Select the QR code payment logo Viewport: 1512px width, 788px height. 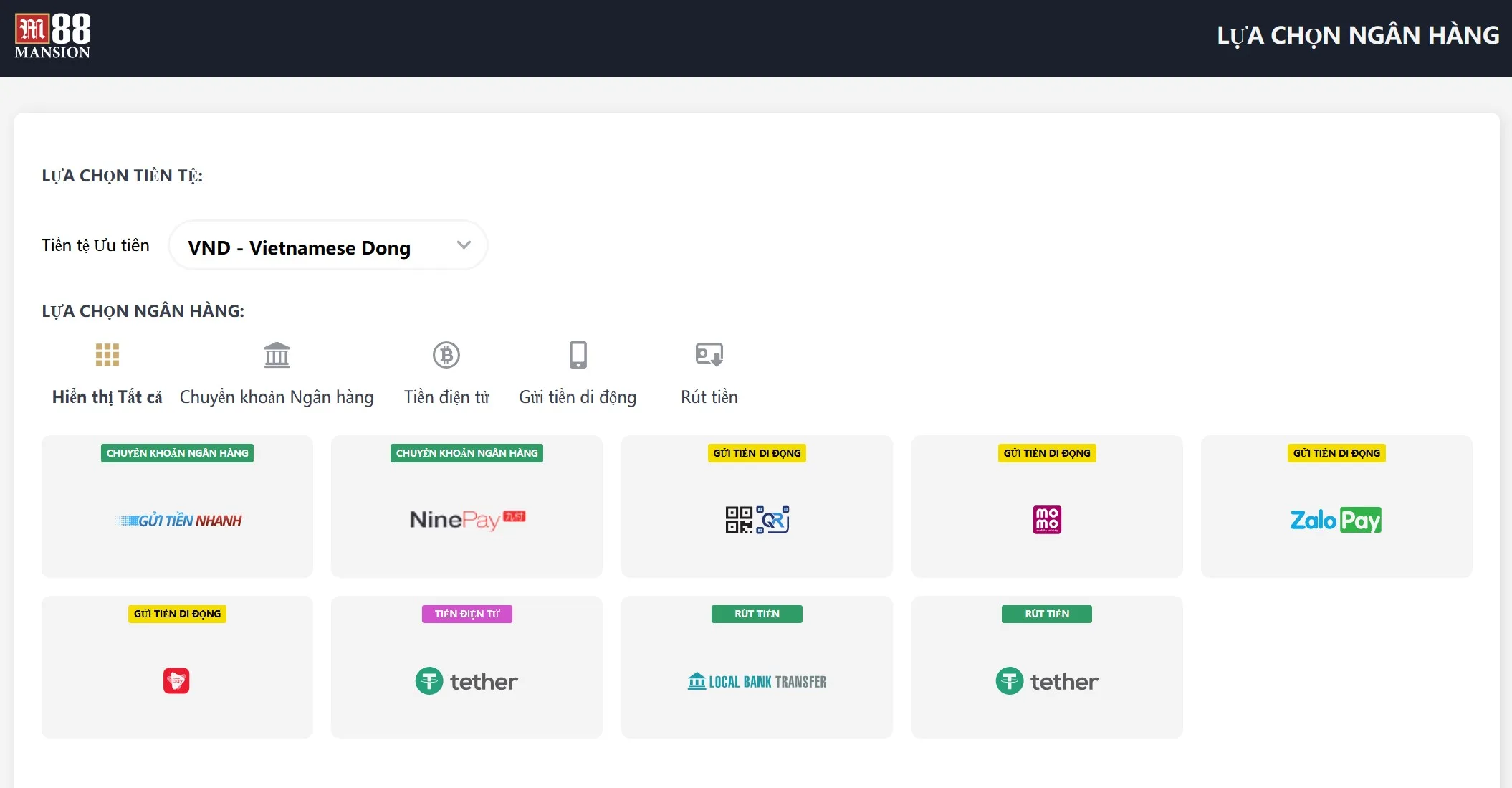[757, 520]
